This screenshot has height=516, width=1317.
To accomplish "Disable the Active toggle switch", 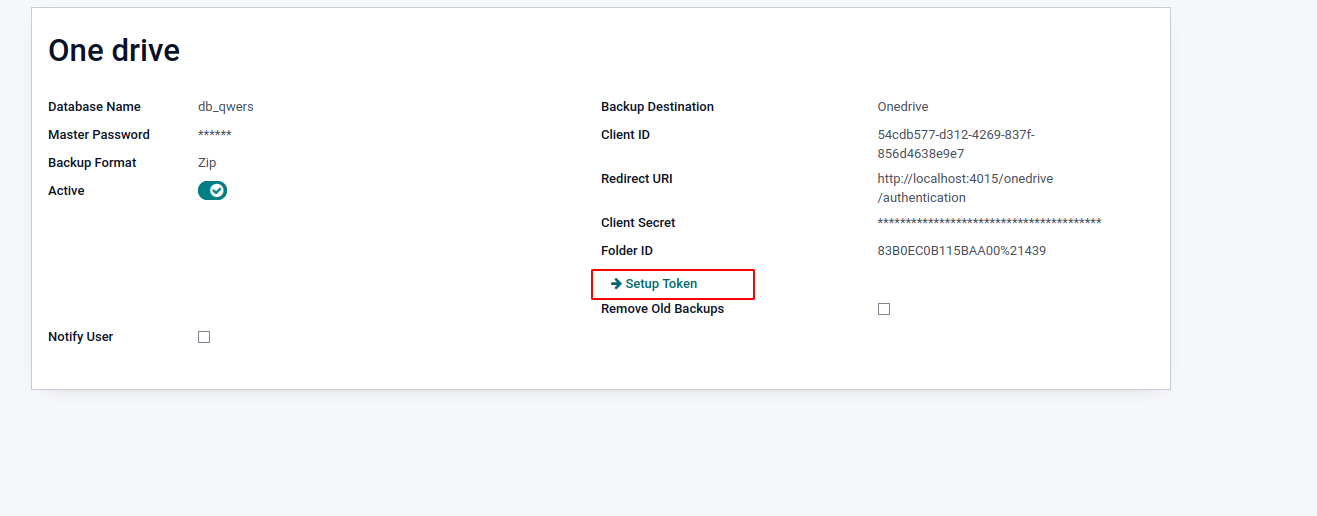I will click(212, 191).
